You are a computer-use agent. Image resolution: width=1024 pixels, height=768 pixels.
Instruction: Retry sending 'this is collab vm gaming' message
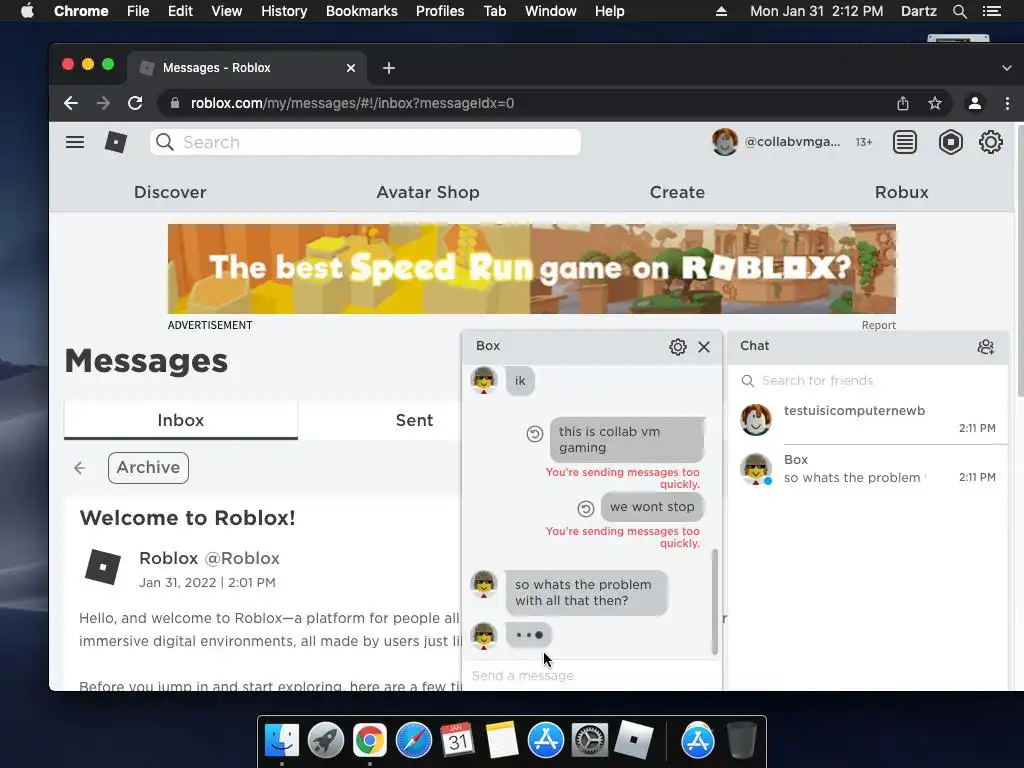point(535,434)
